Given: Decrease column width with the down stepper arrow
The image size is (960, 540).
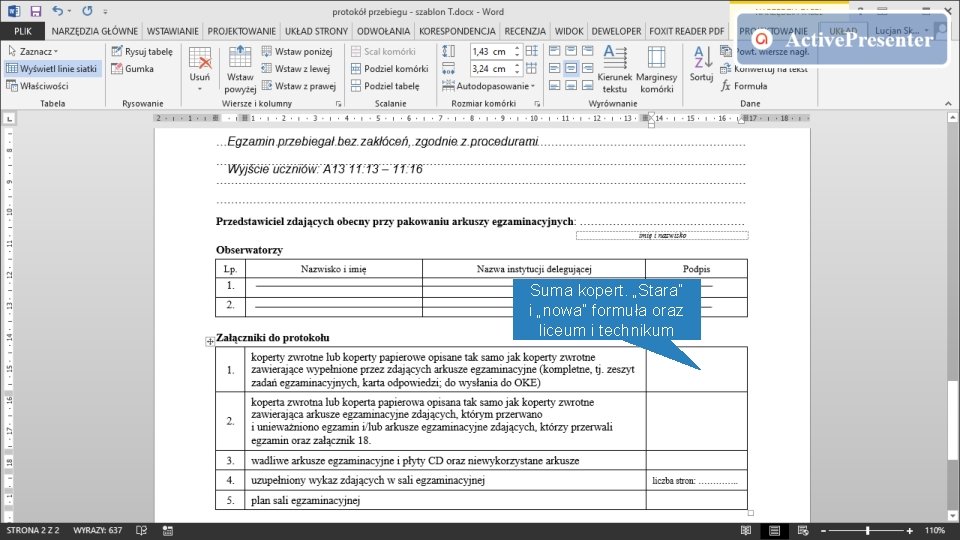Looking at the screenshot, I should (517, 72).
